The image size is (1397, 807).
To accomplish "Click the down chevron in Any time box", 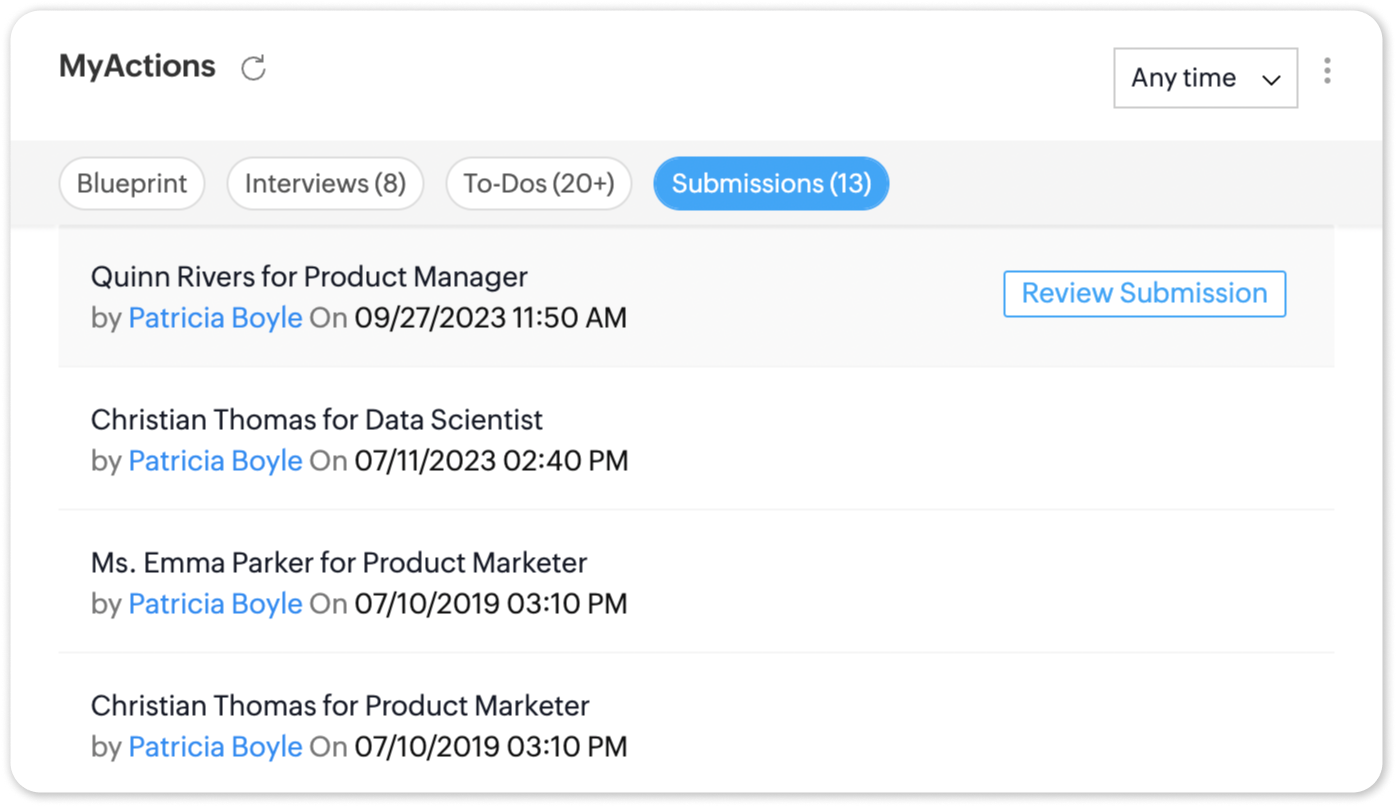I will (1271, 80).
